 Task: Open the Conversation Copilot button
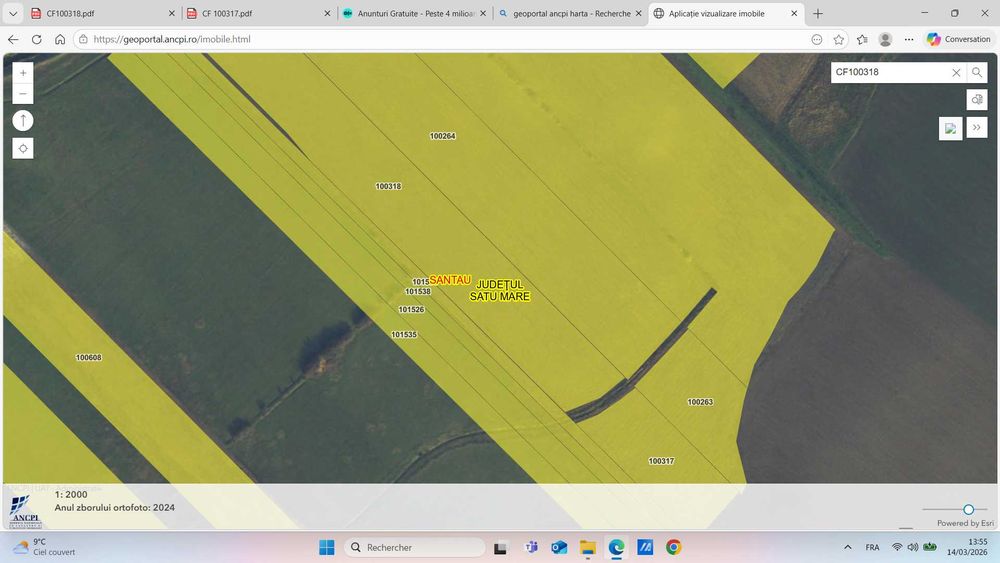coord(958,39)
